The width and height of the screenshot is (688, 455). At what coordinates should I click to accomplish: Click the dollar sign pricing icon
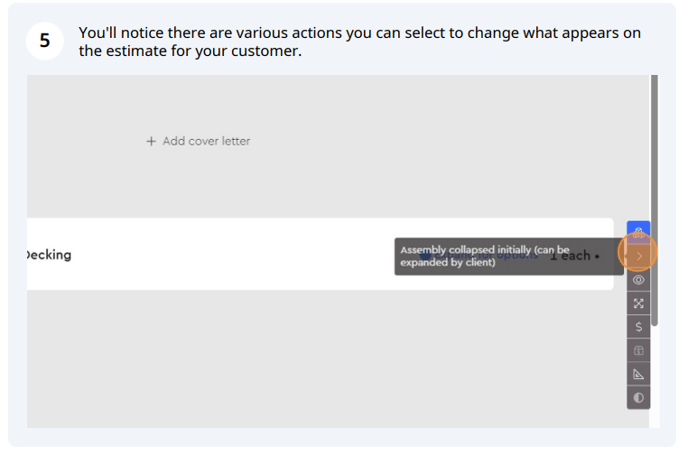(x=638, y=327)
